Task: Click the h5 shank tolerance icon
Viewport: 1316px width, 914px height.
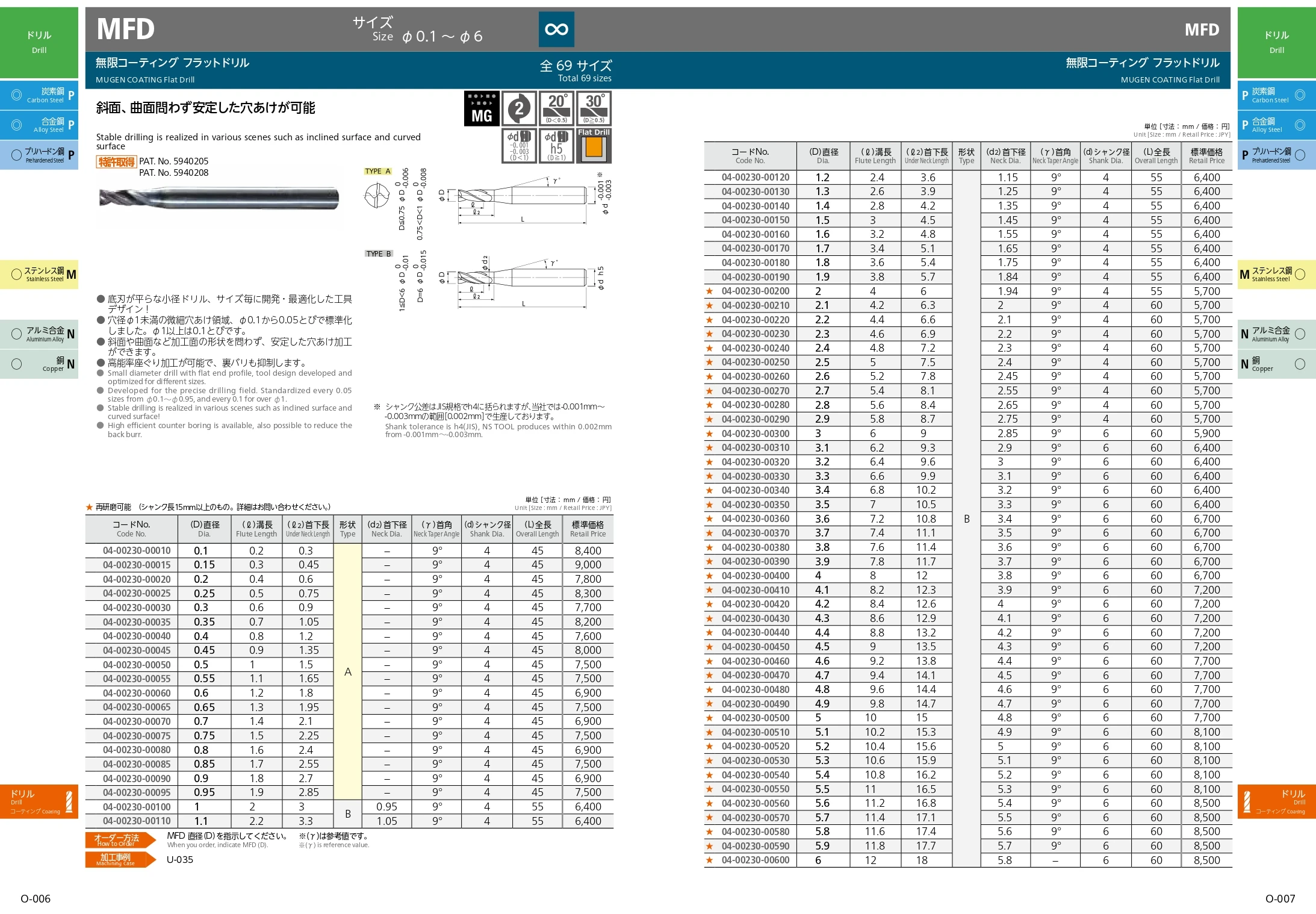Action: coord(556,146)
